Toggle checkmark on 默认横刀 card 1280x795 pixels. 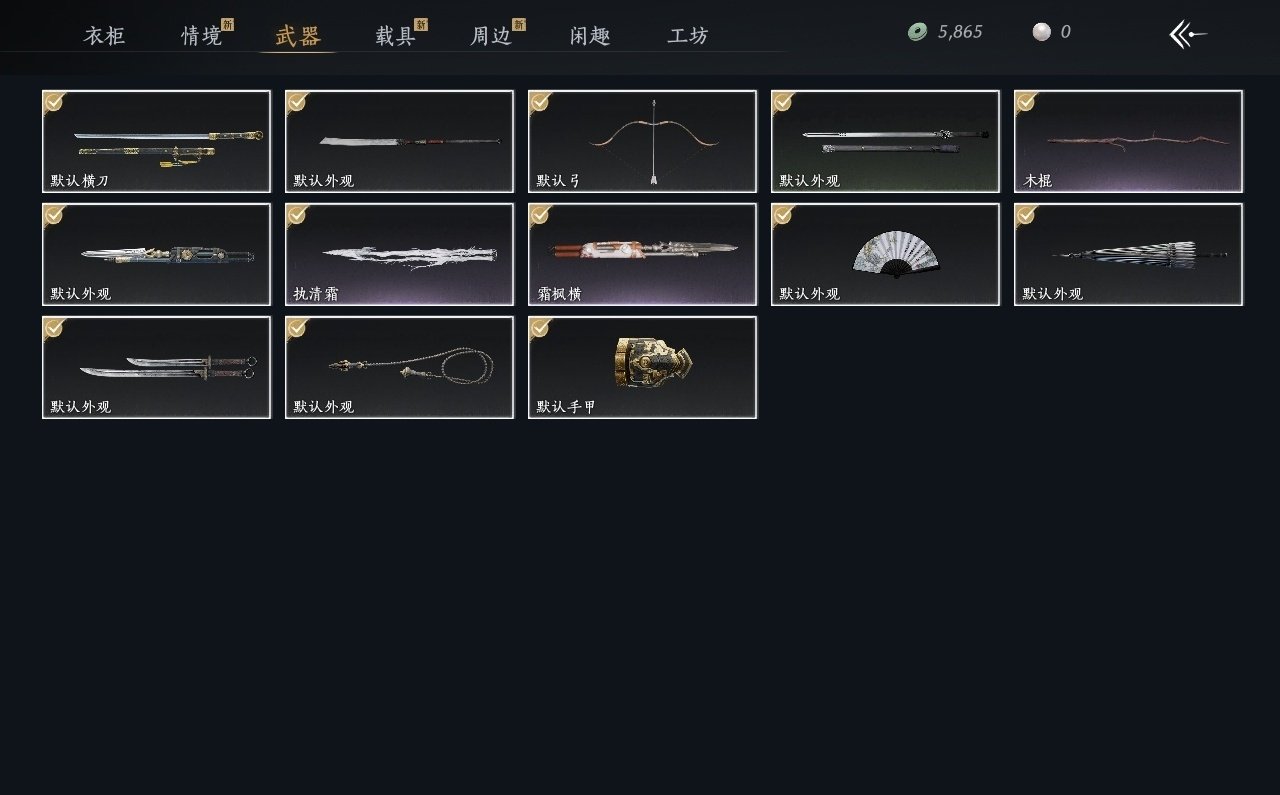[x=53, y=101]
